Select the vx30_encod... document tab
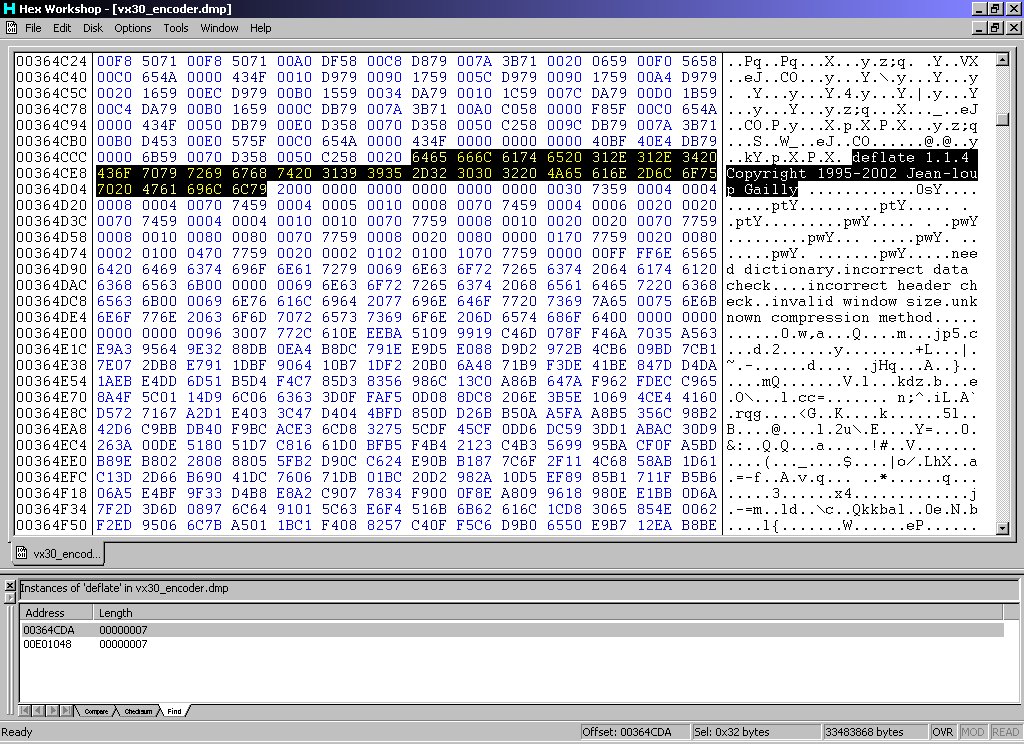Image resolution: width=1024 pixels, height=744 pixels. 58,554
